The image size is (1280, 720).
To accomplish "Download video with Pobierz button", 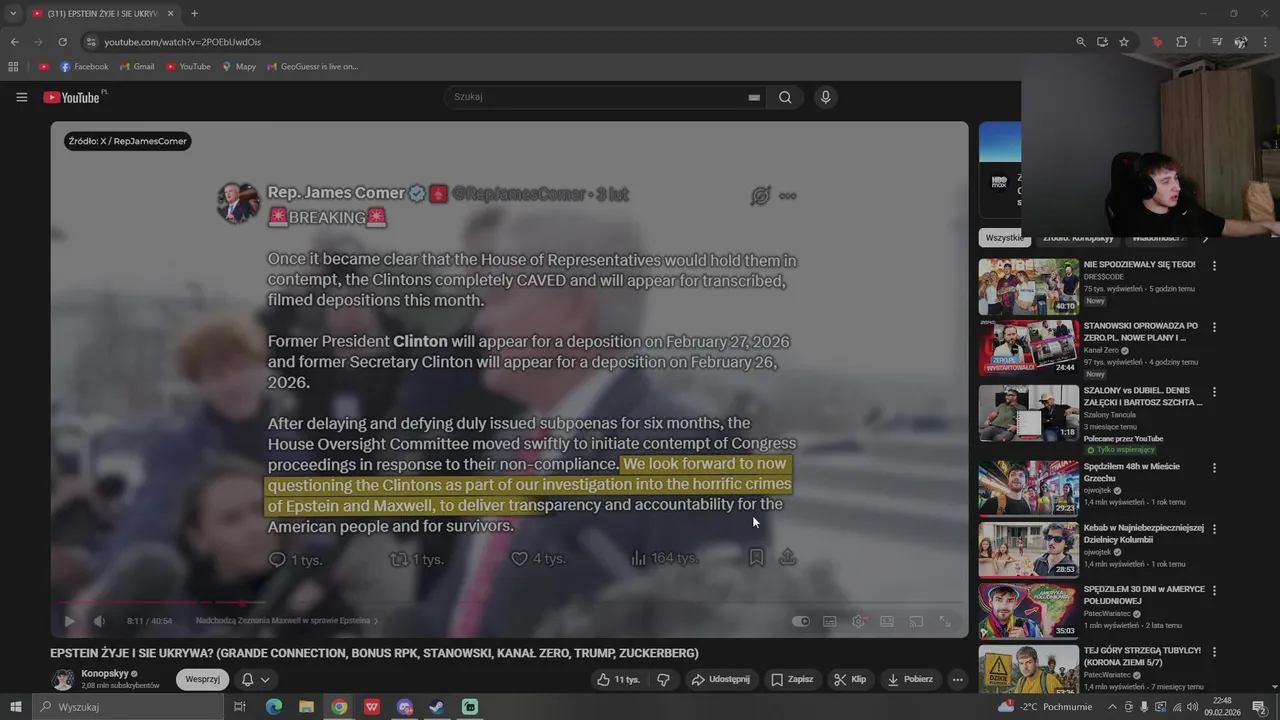I will coord(910,679).
